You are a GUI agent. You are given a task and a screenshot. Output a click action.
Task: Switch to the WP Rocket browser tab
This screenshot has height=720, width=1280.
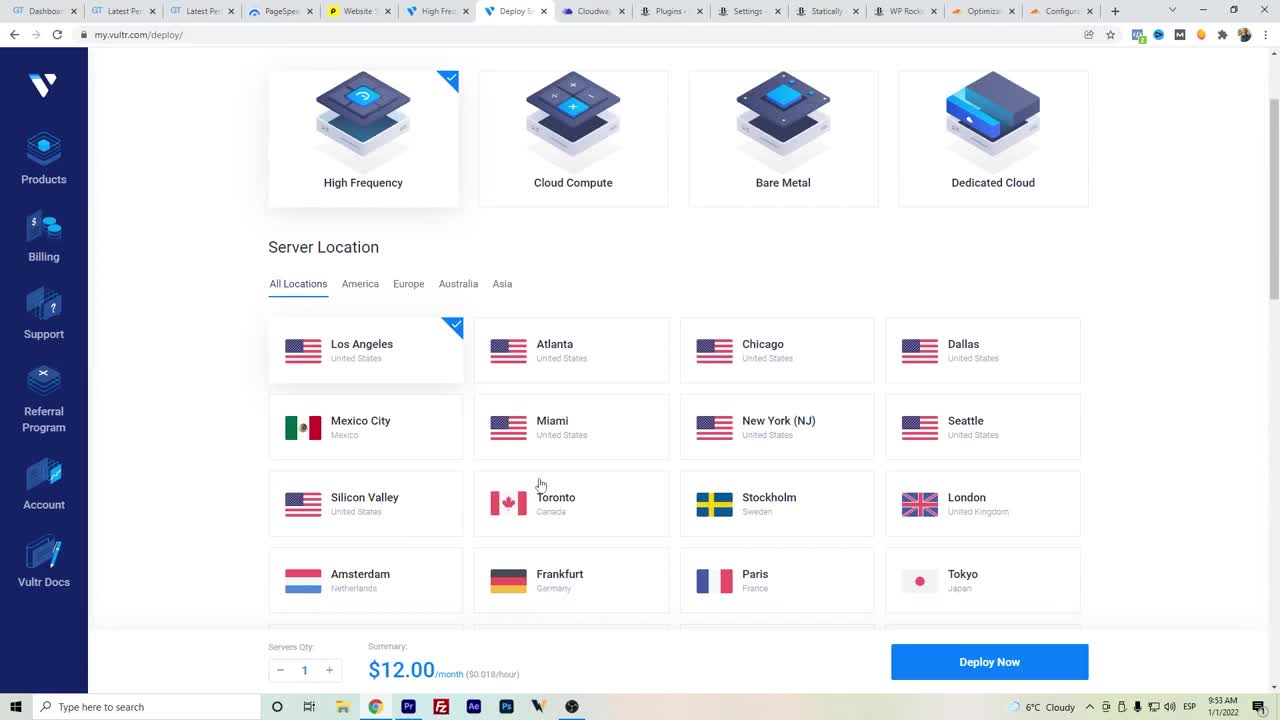905,11
